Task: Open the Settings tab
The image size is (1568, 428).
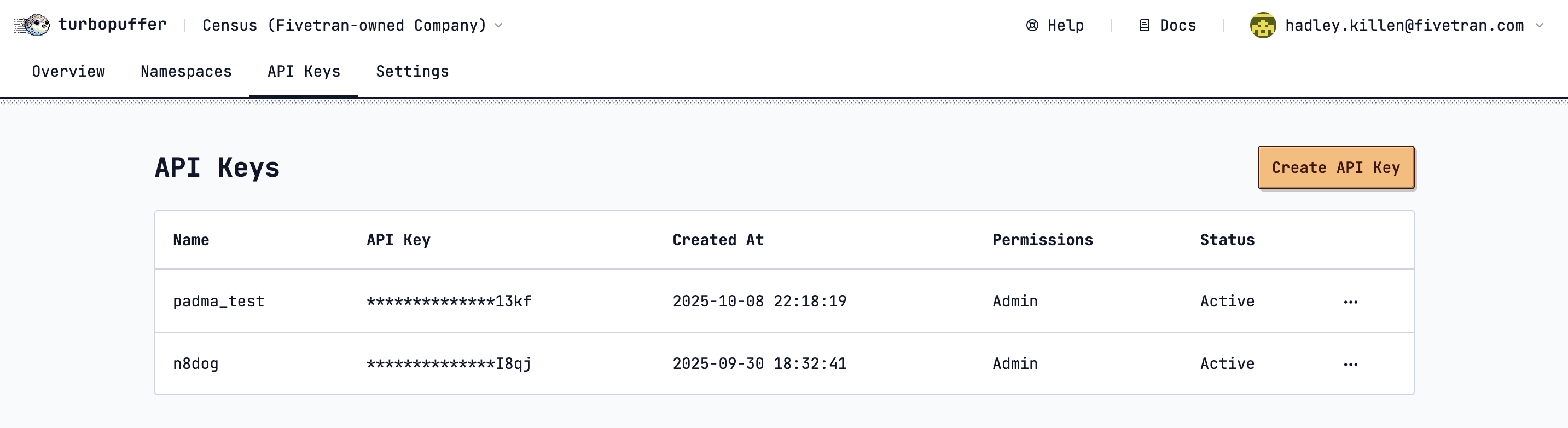Action: (412, 72)
